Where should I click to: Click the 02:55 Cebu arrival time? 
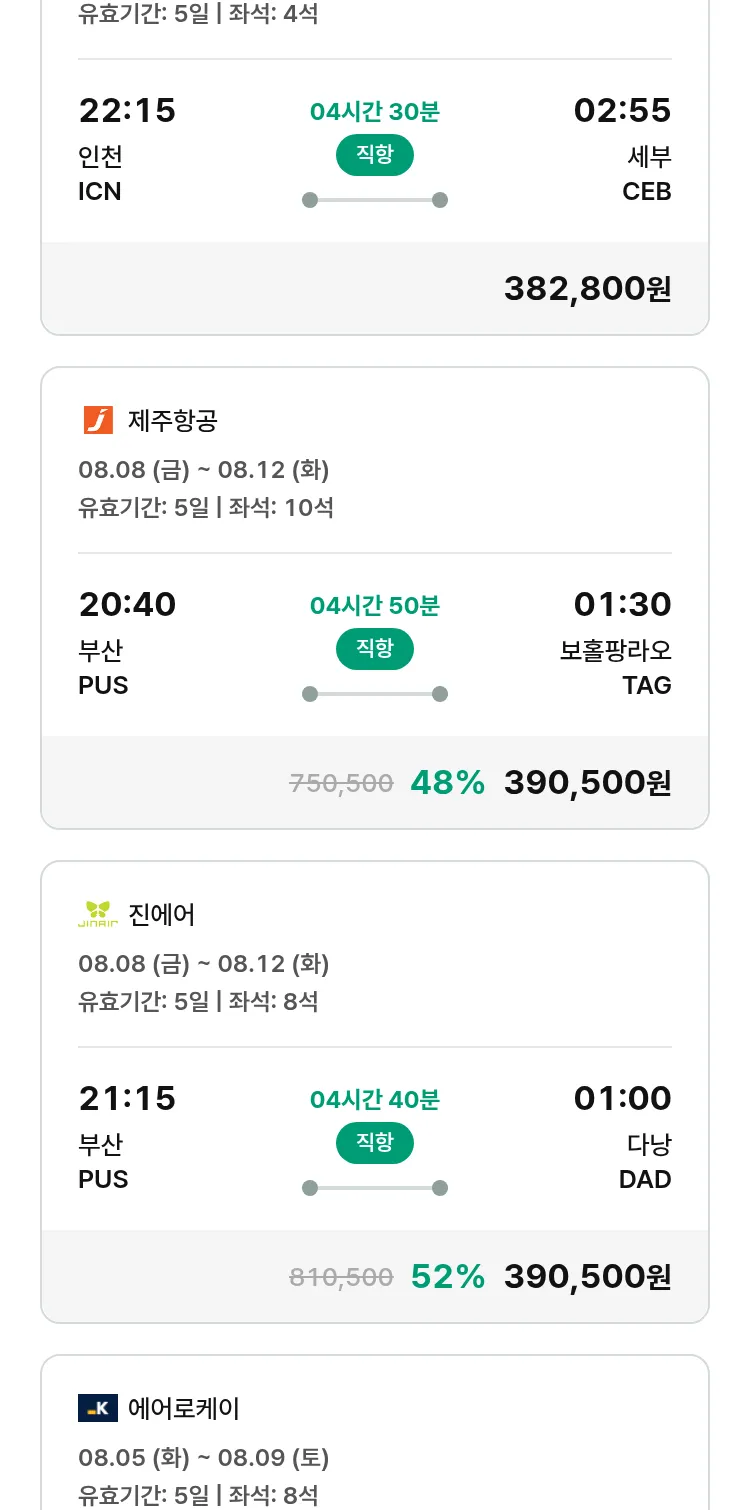click(622, 111)
